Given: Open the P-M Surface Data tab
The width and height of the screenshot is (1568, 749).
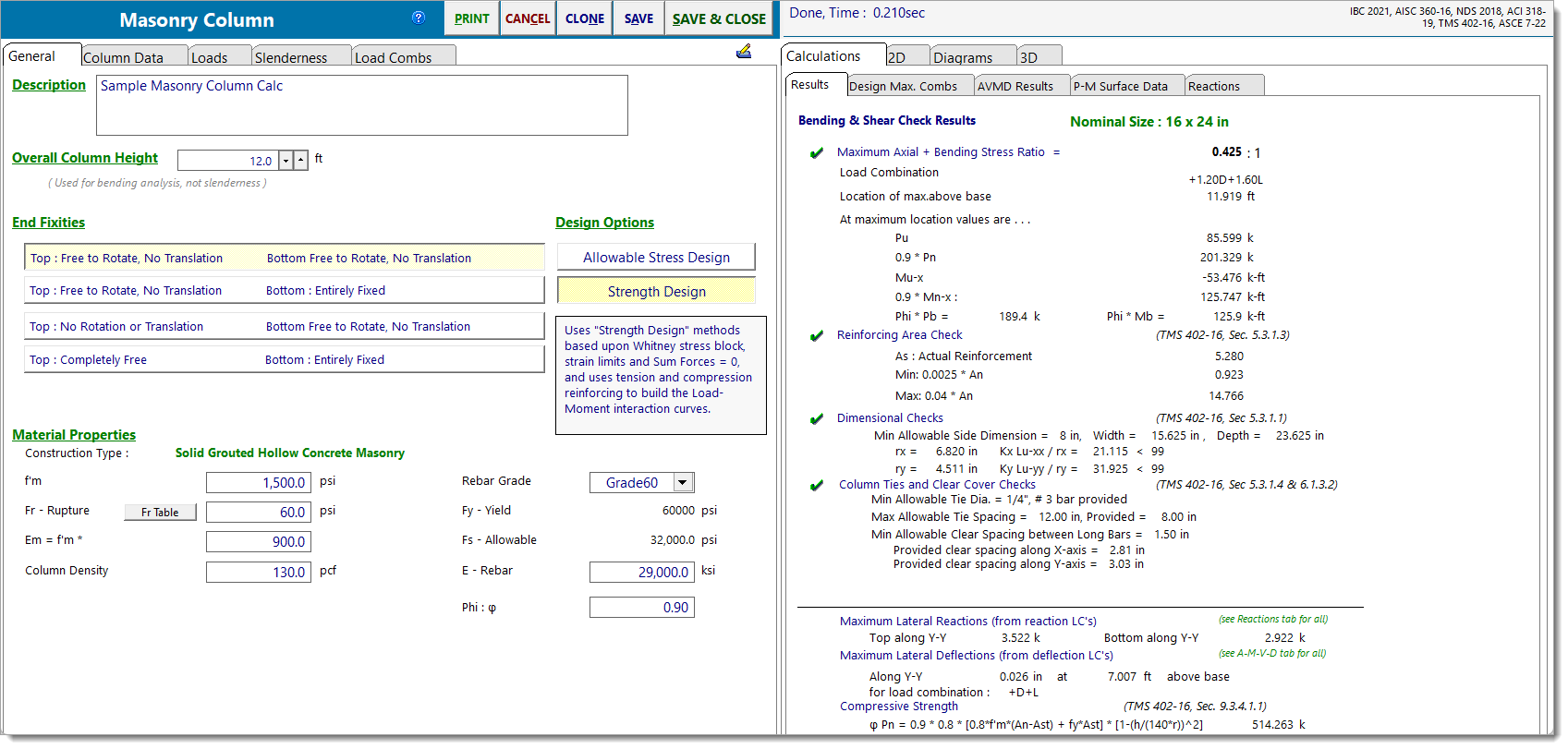Looking at the screenshot, I should 1120,87.
